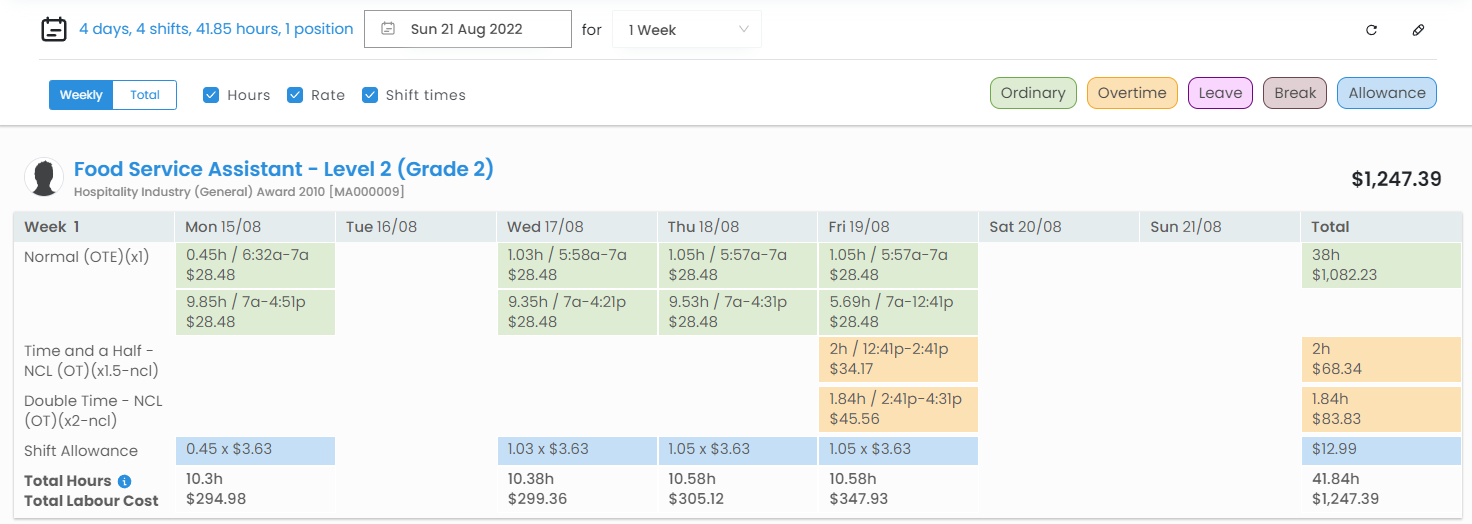
Task: Select the green Ordinary legend tag
Action: coord(1033,93)
